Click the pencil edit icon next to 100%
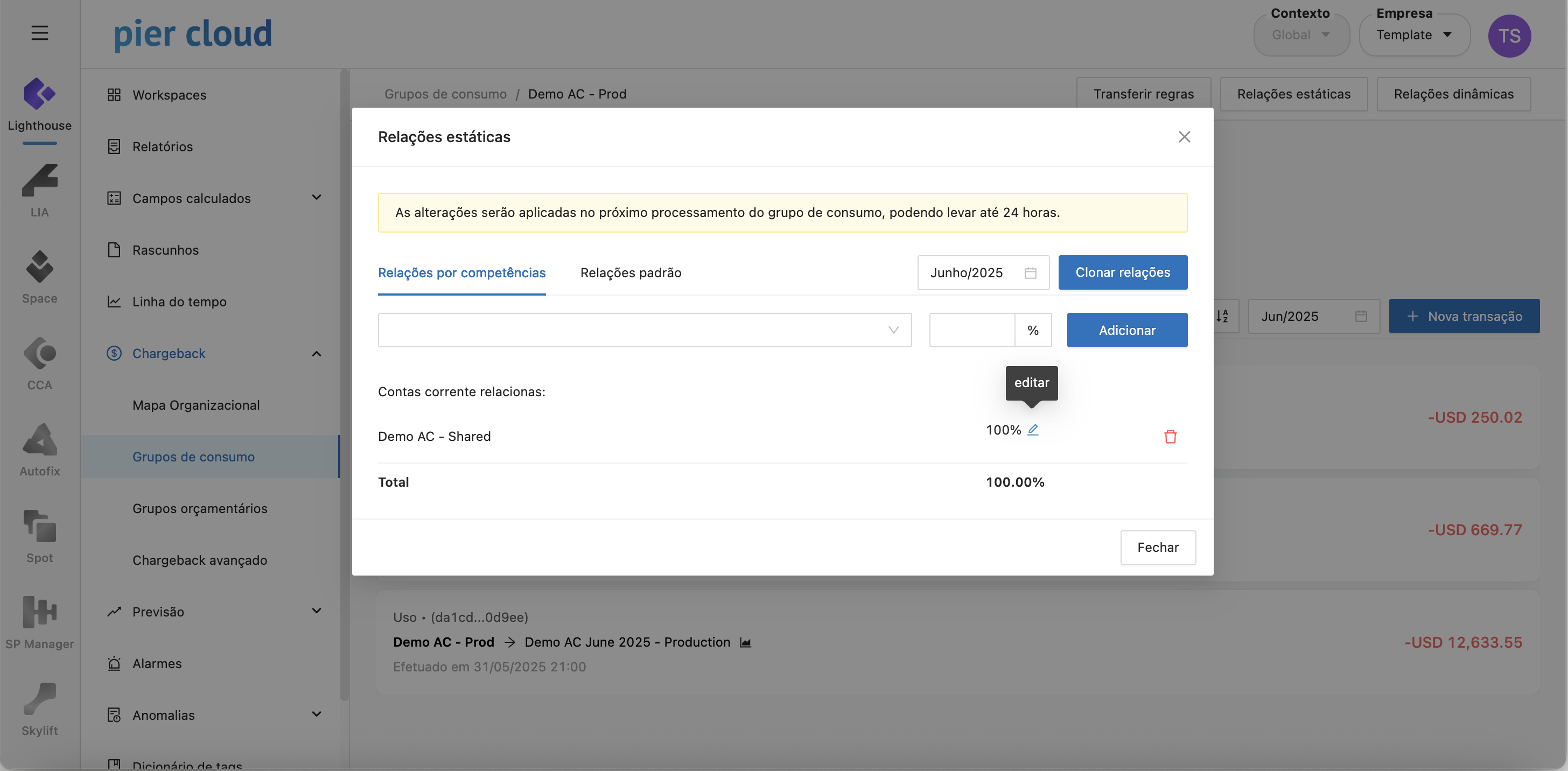This screenshot has width=1568, height=771. 1033,430
